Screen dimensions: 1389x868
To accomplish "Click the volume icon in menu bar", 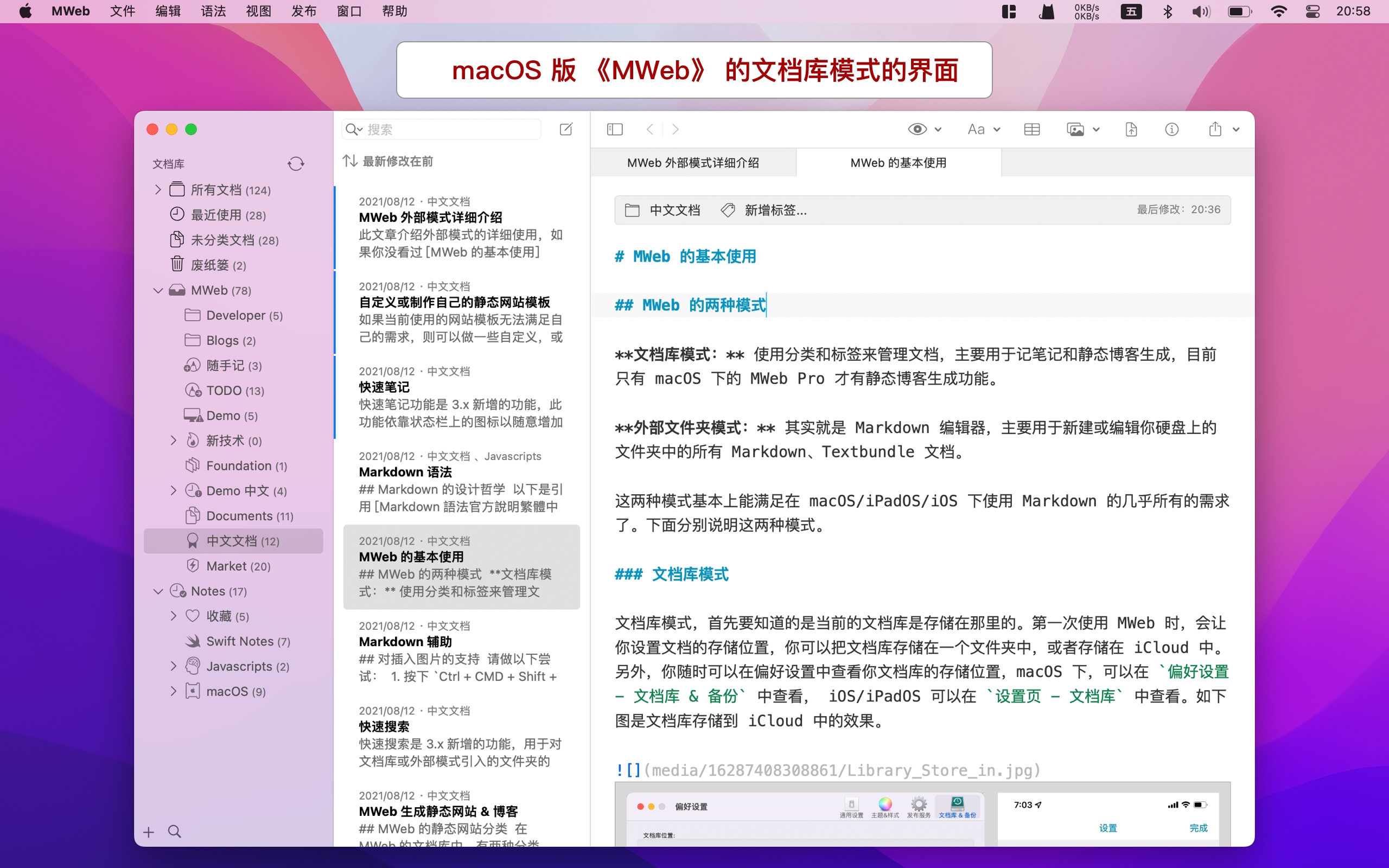I will (x=1201, y=11).
